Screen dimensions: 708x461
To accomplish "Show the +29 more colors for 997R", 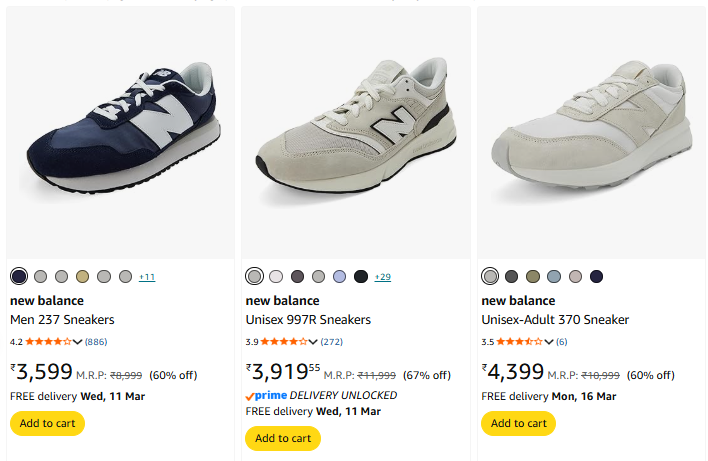I will pyautogui.click(x=383, y=276).
